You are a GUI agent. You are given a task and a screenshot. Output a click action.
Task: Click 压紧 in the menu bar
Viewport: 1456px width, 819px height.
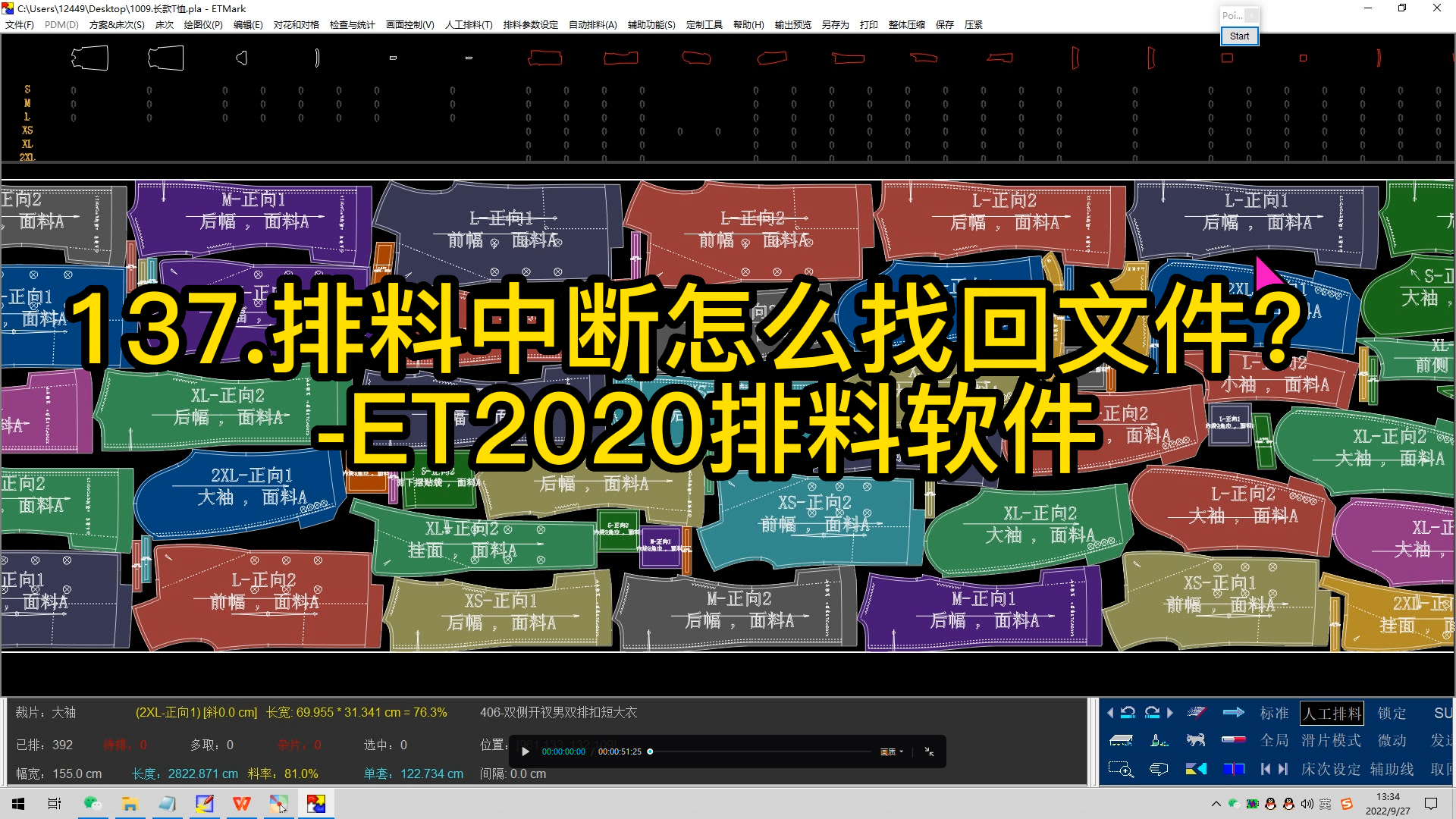(974, 24)
